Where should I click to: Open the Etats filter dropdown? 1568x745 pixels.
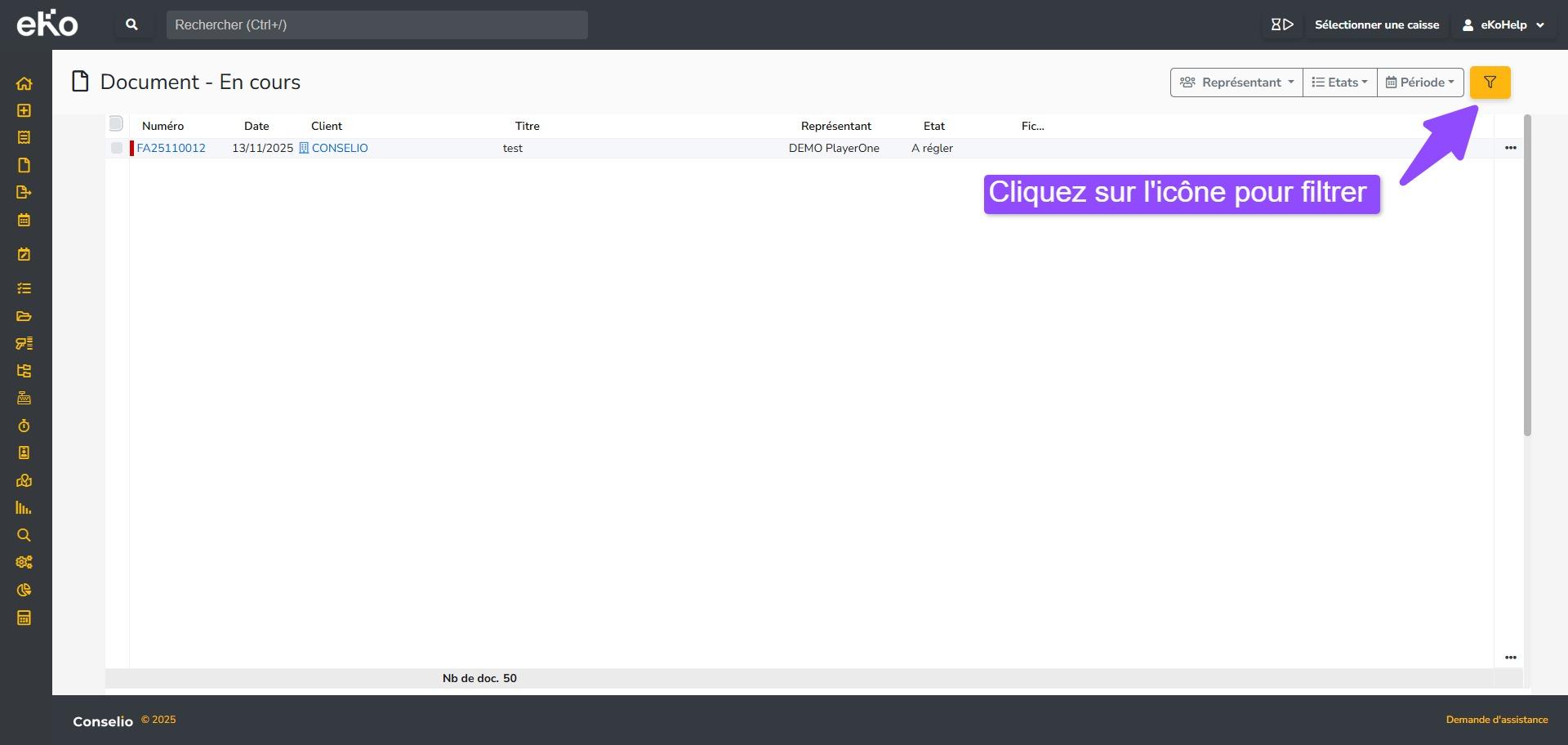(x=1339, y=83)
